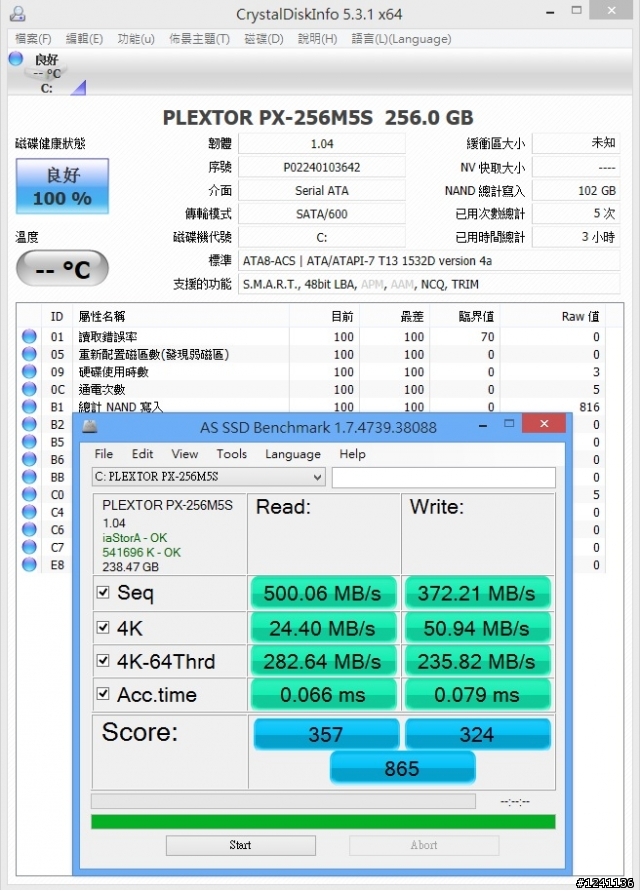Click the SATA/600 transfer mode field
The width and height of the screenshot is (640, 891).
pos(322,214)
